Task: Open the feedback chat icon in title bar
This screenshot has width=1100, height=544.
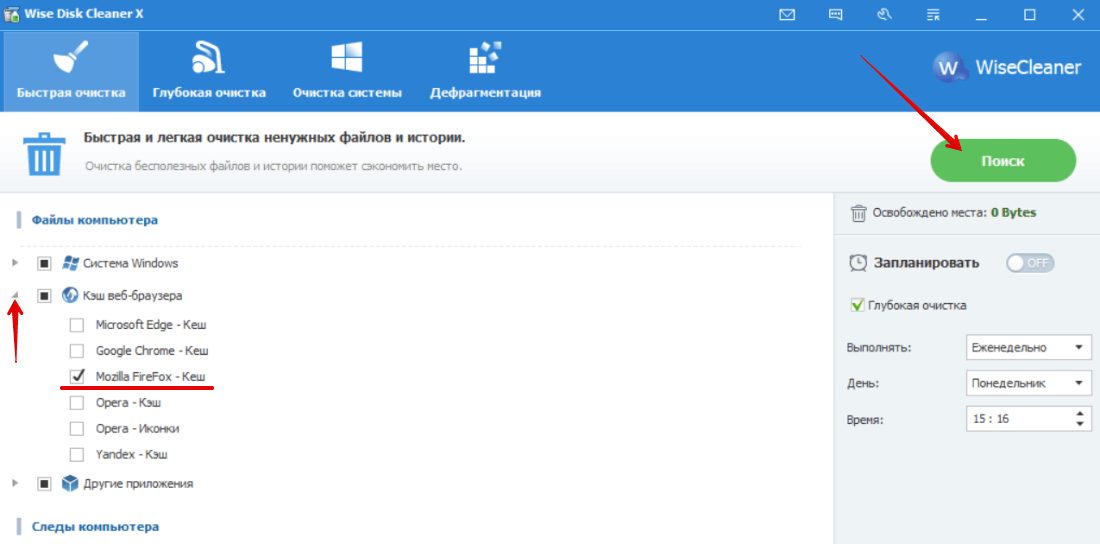Action: coord(836,15)
